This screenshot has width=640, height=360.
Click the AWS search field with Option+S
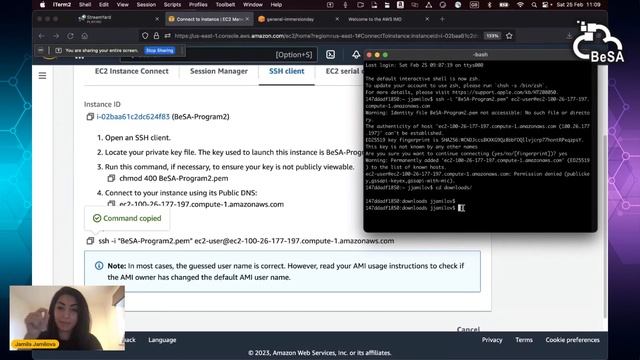tap(220, 54)
